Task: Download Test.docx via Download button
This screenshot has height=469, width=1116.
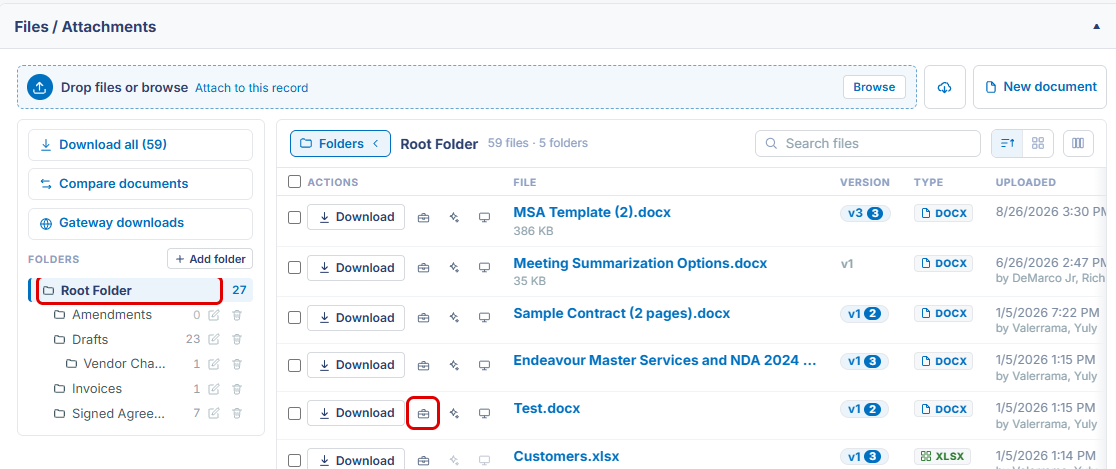Action: point(356,413)
